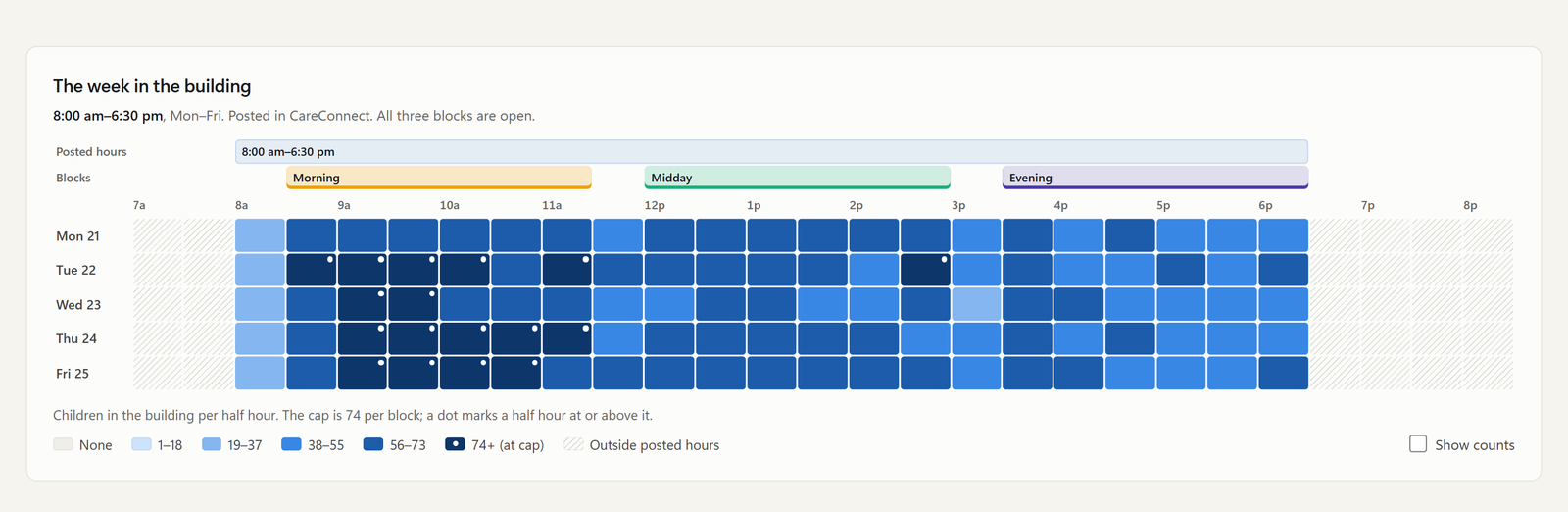Screen dimensions: 1568x512
Task: Click the Tue 22 at-cap cell at 2:30 pm
Action: (x=925, y=270)
